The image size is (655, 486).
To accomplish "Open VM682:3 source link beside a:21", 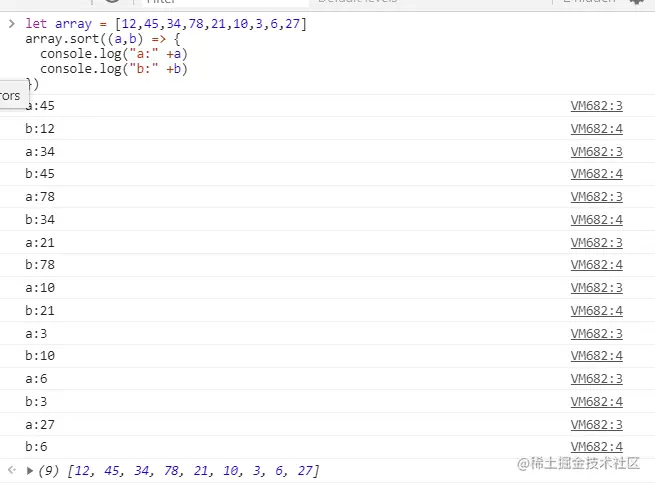I will click(x=597, y=243).
